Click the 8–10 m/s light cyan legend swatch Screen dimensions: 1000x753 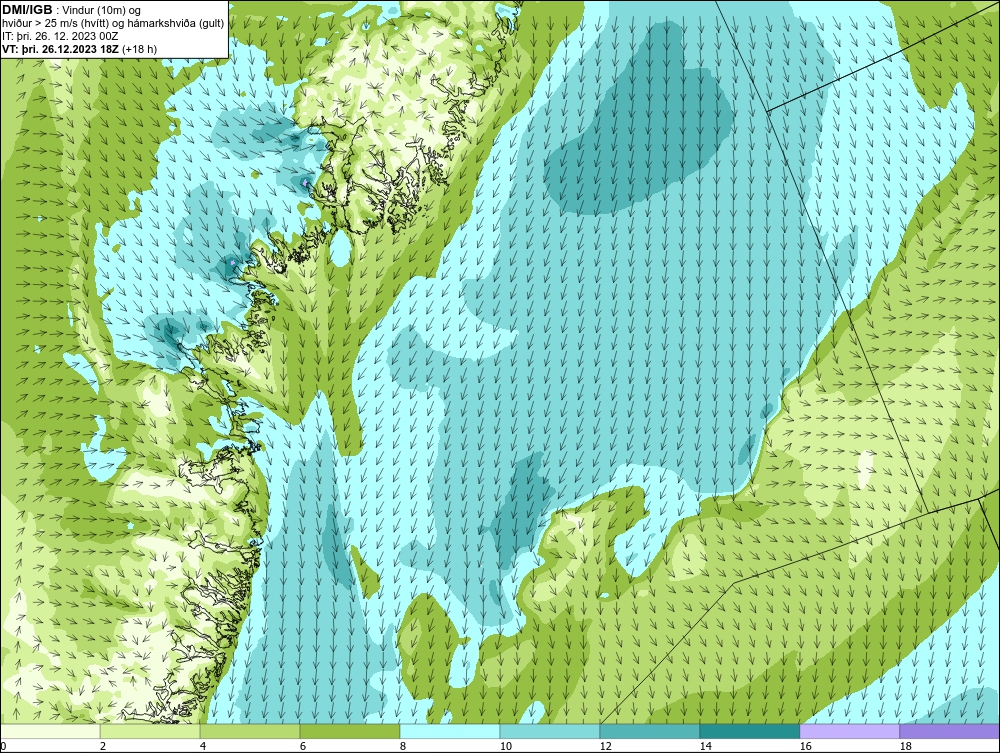(x=450, y=731)
